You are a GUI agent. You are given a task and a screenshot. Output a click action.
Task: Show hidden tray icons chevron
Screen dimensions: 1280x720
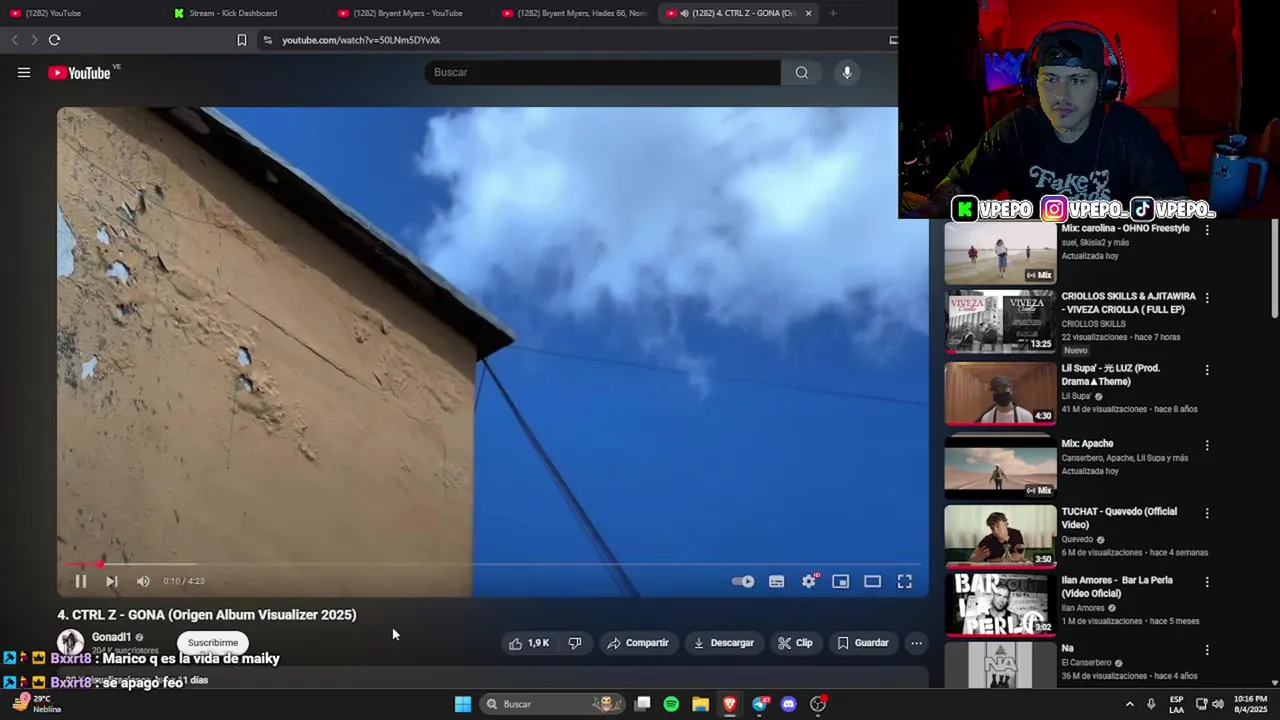1130,704
